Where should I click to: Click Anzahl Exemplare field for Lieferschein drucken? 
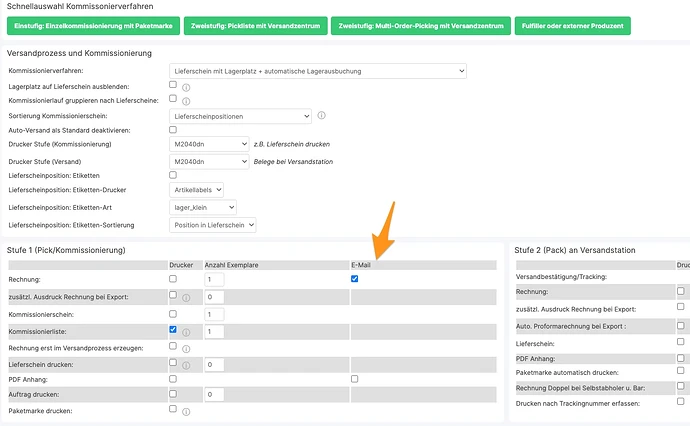click(x=214, y=364)
